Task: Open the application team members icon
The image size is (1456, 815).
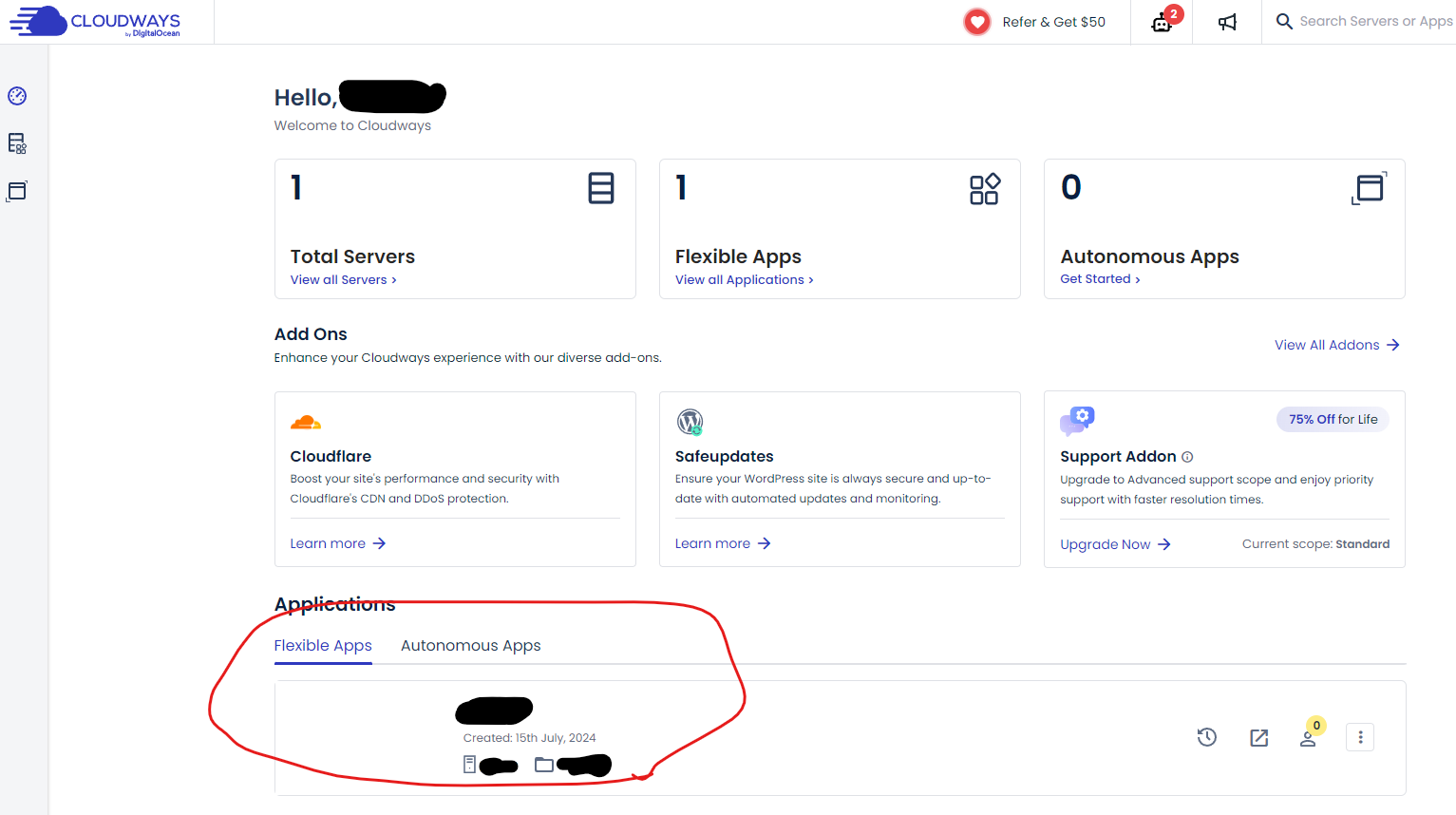Action: click(x=1309, y=737)
